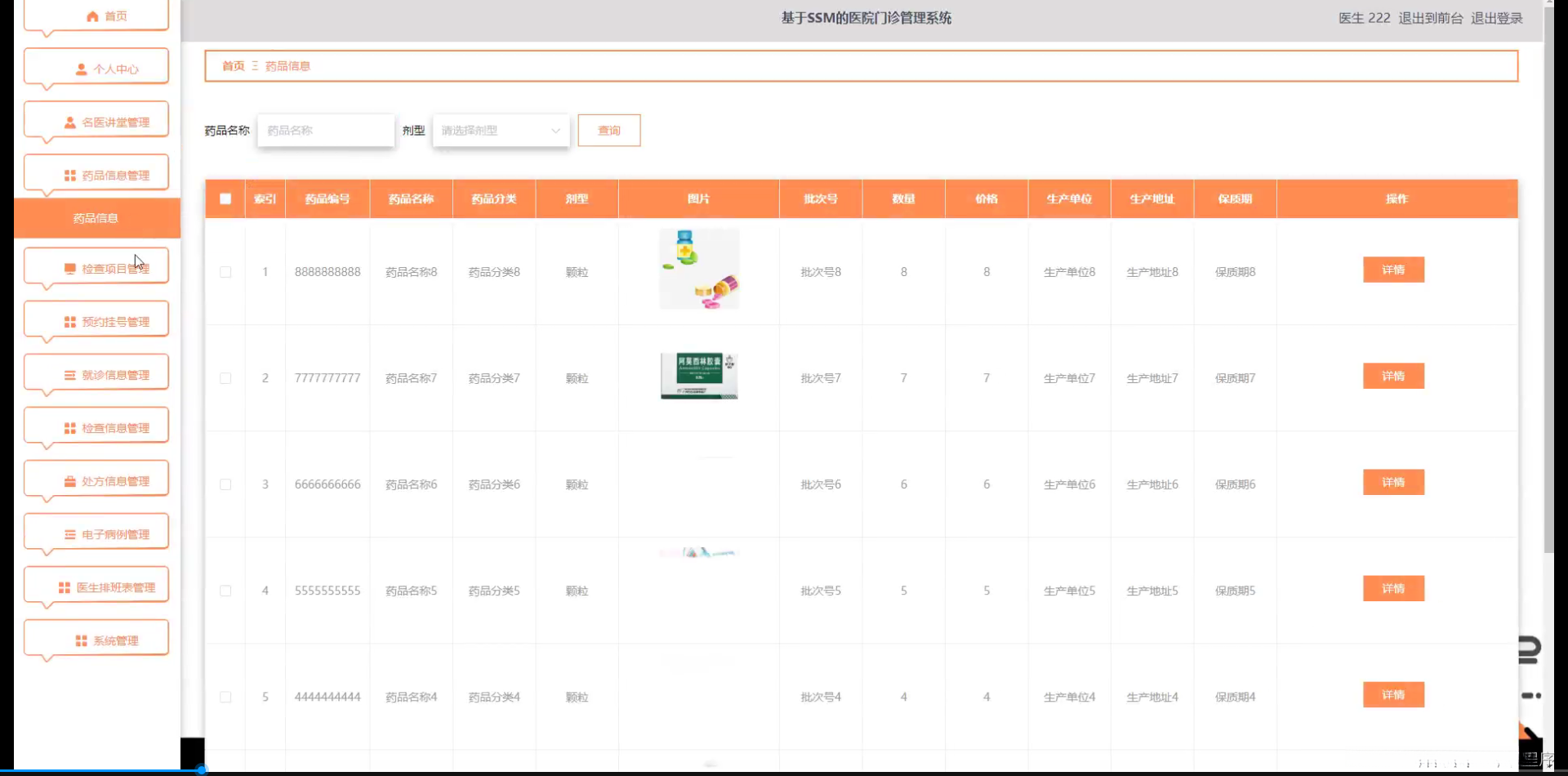Click the monitor icon beside 检查项目管理

pyautogui.click(x=70, y=269)
